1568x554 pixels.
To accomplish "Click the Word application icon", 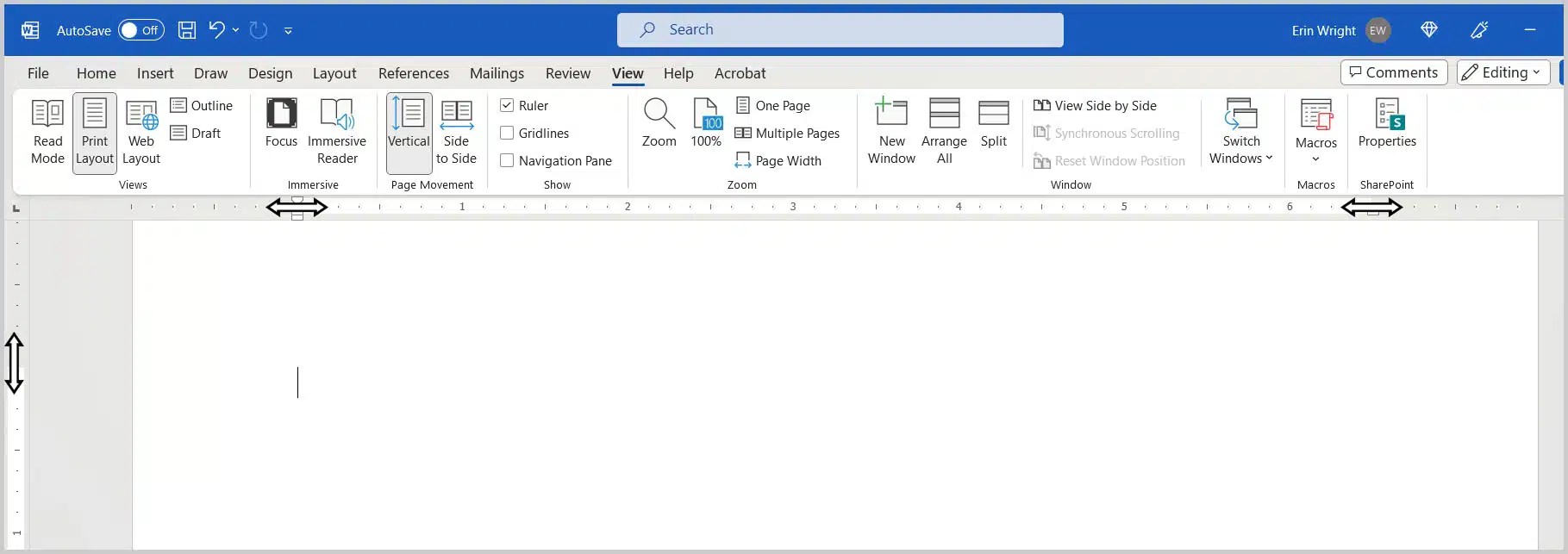I will (30, 30).
